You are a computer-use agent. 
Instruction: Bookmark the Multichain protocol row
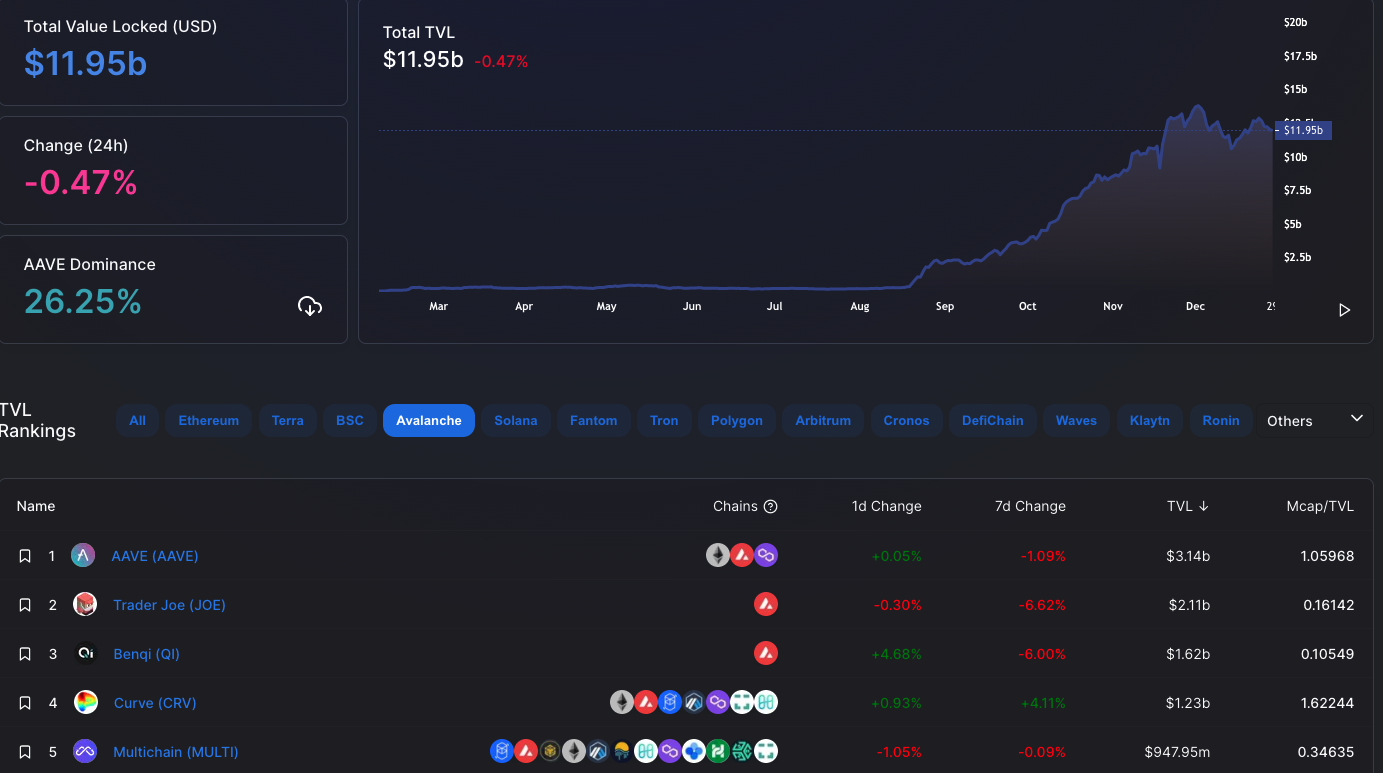point(25,752)
